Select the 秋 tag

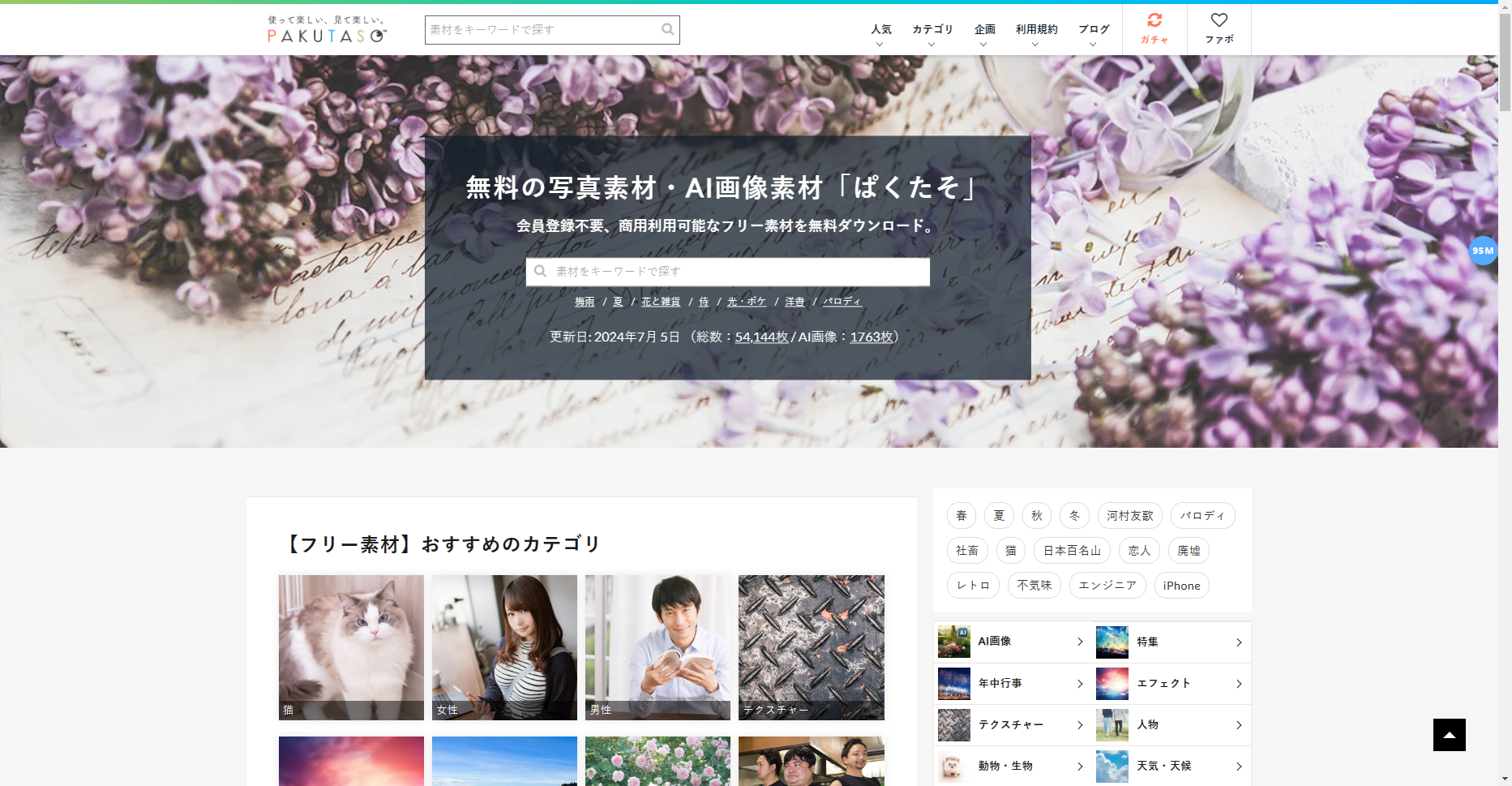(x=1037, y=516)
